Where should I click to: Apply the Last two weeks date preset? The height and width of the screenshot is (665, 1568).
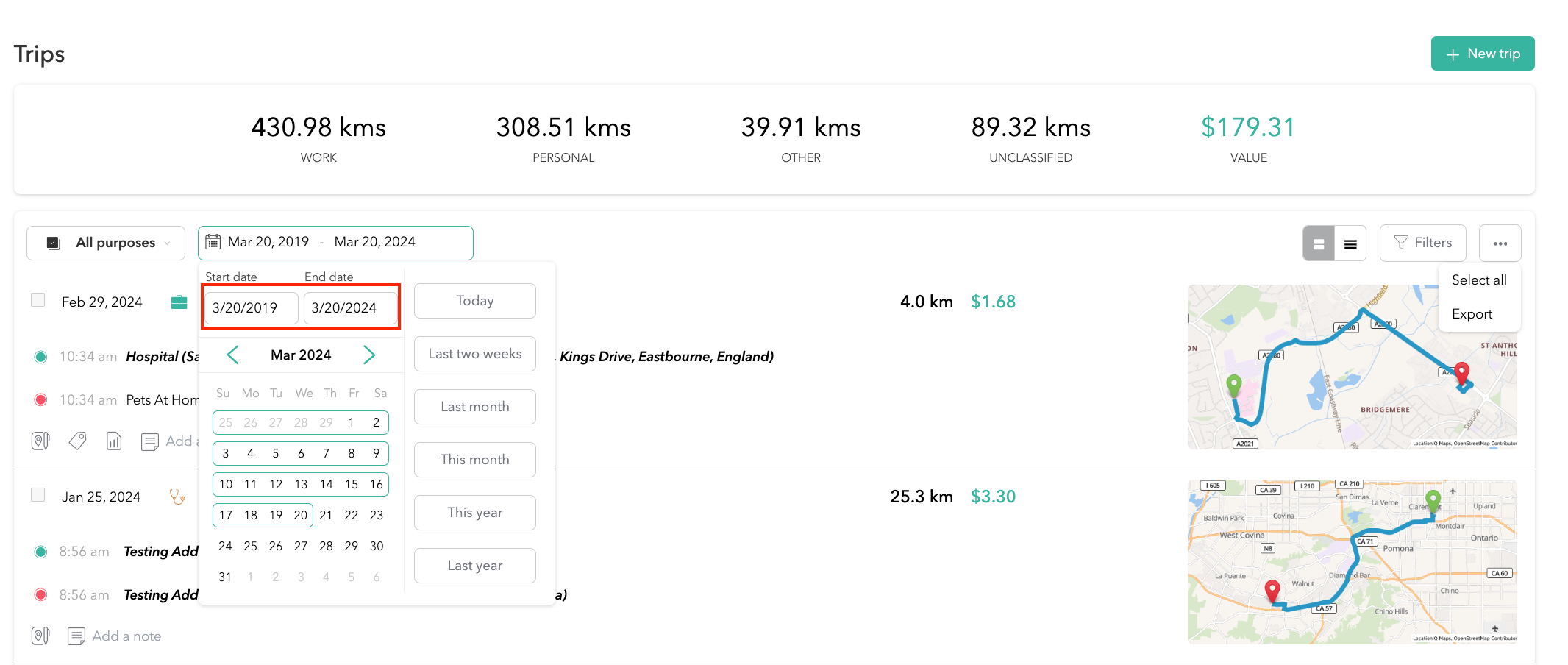pyautogui.click(x=474, y=354)
